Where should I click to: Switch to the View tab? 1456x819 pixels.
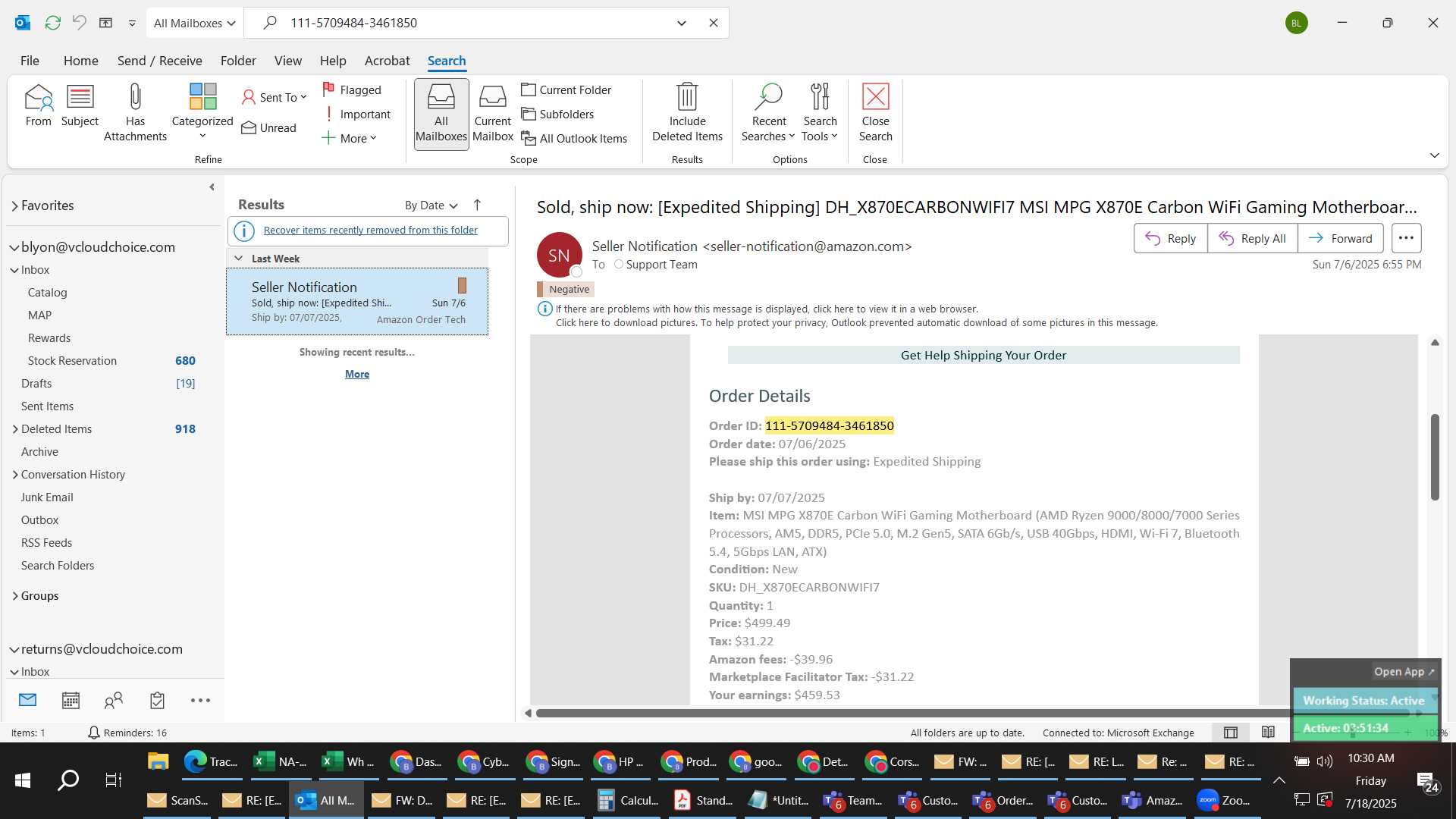287,61
